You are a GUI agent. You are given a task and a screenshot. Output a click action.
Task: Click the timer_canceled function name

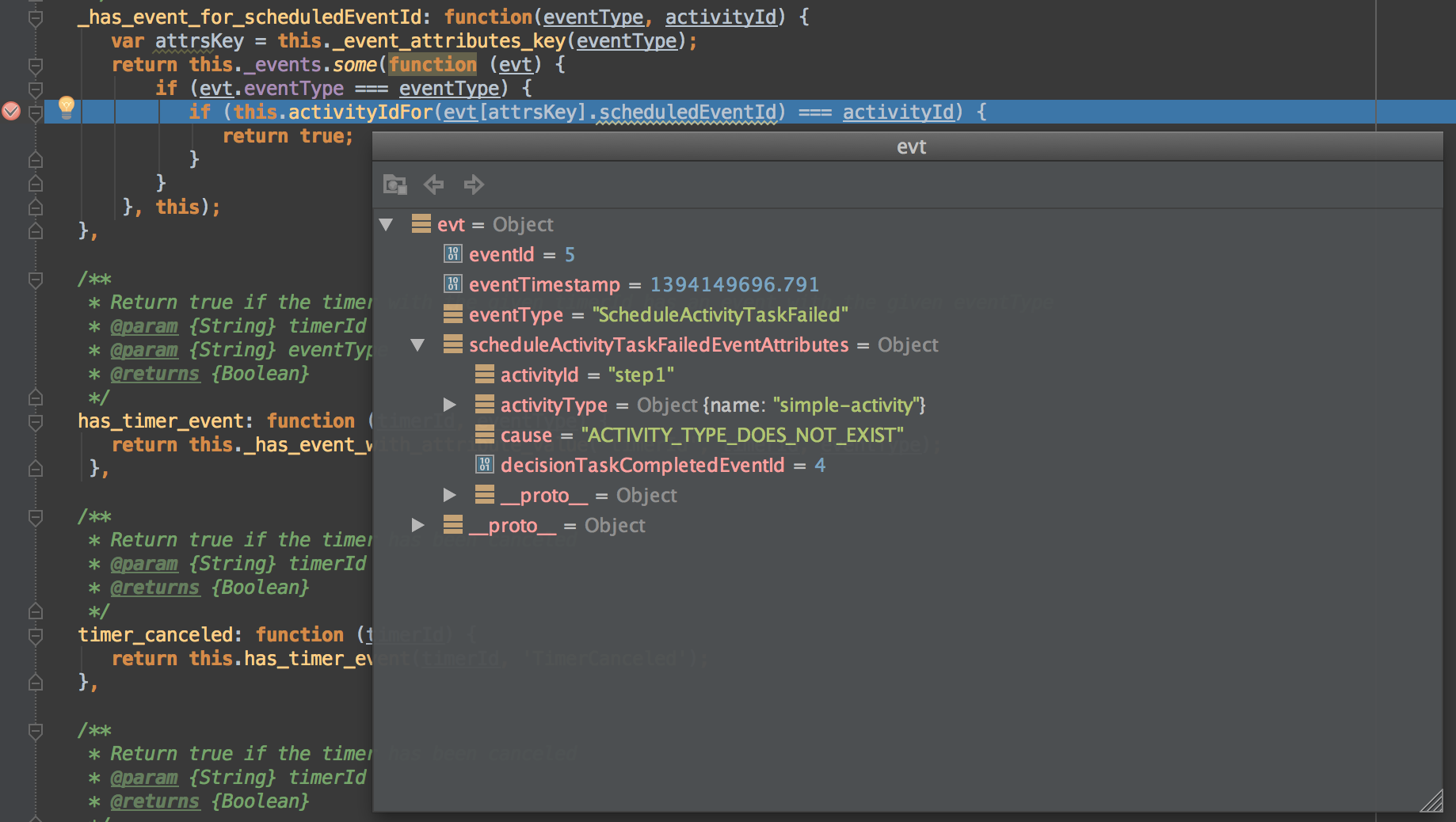(154, 635)
